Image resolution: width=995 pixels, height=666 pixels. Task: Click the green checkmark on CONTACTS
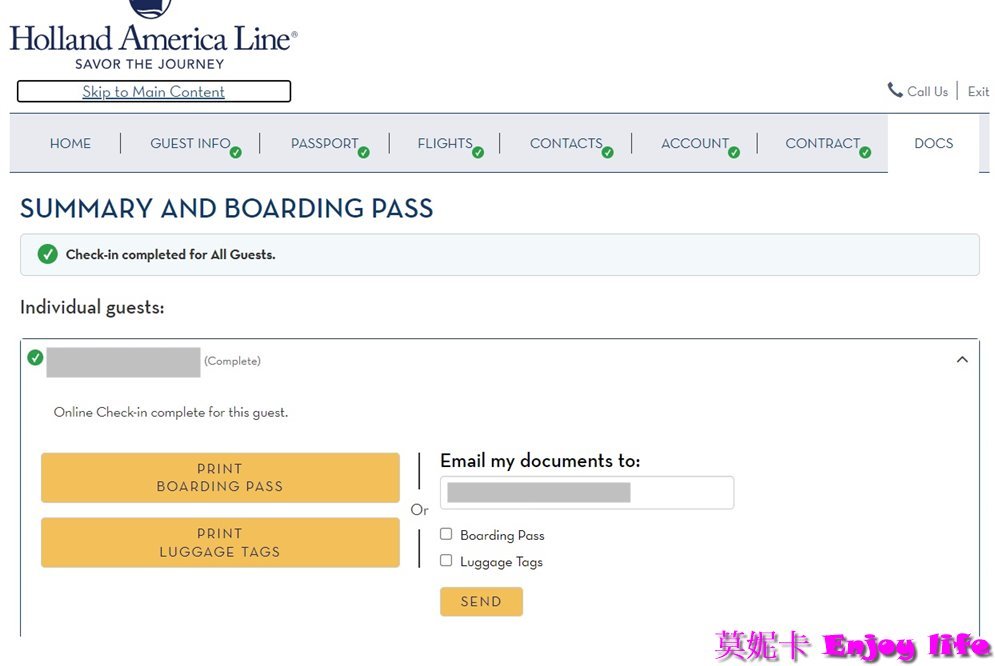click(x=609, y=151)
